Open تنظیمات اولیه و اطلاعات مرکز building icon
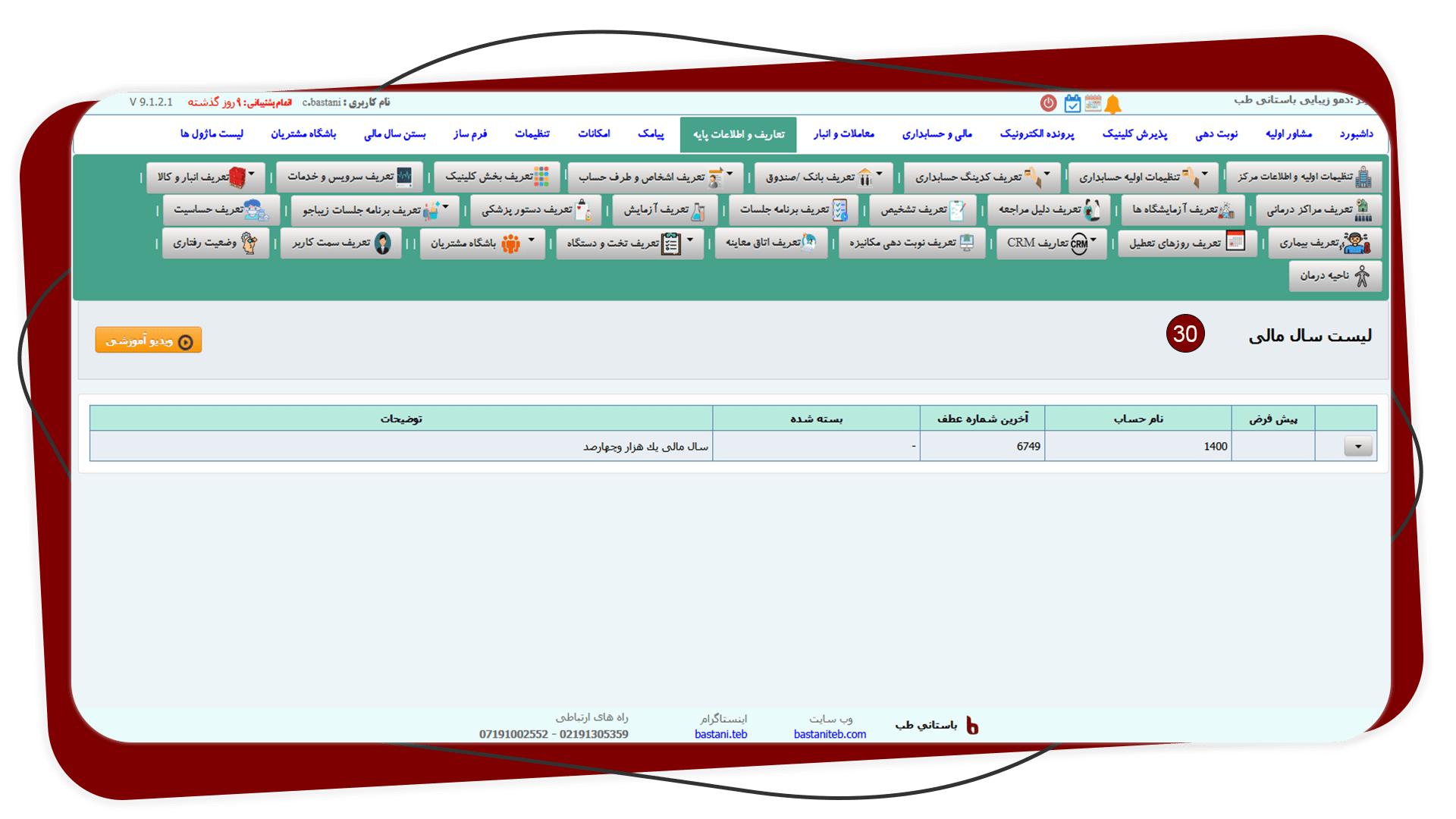 coord(1363,177)
